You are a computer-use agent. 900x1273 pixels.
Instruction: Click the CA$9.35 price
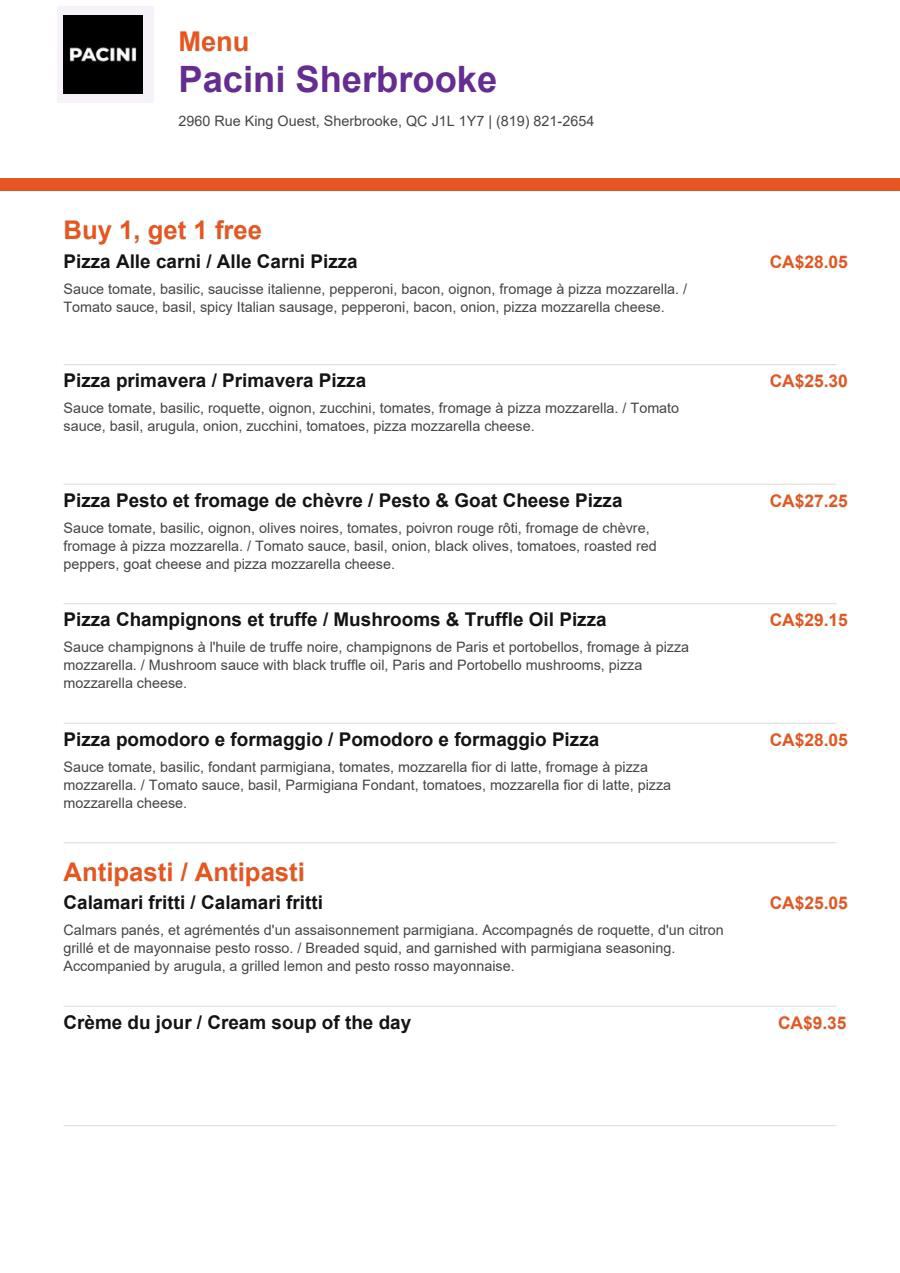[x=812, y=1023]
